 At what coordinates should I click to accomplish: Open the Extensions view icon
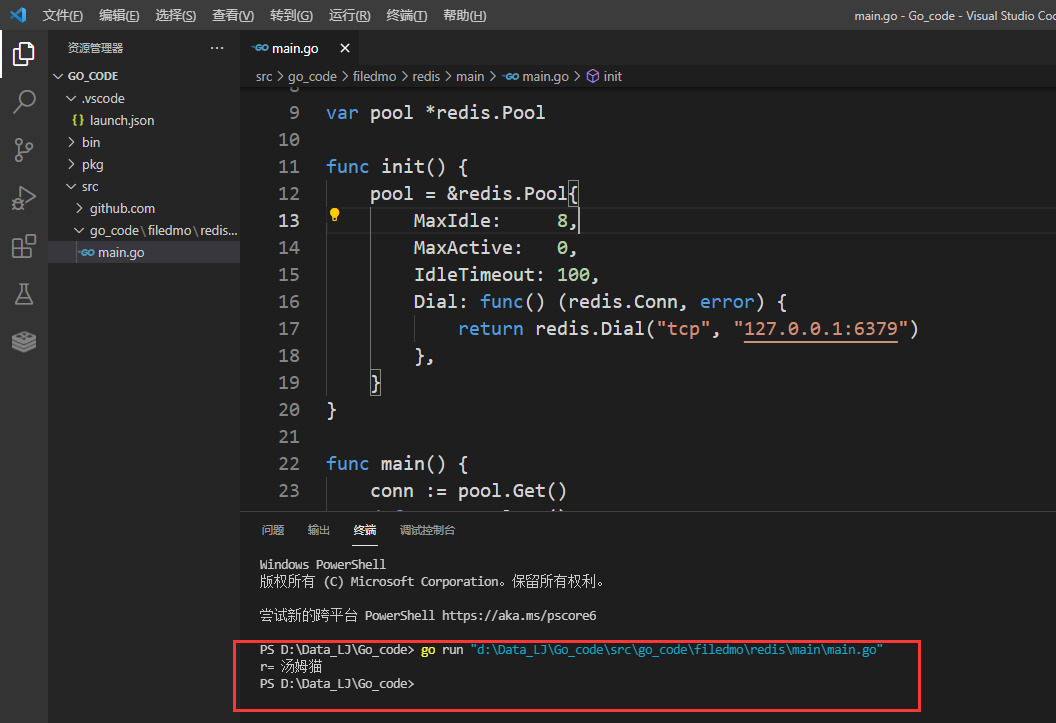pyautogui.click(x=24, y=246)
